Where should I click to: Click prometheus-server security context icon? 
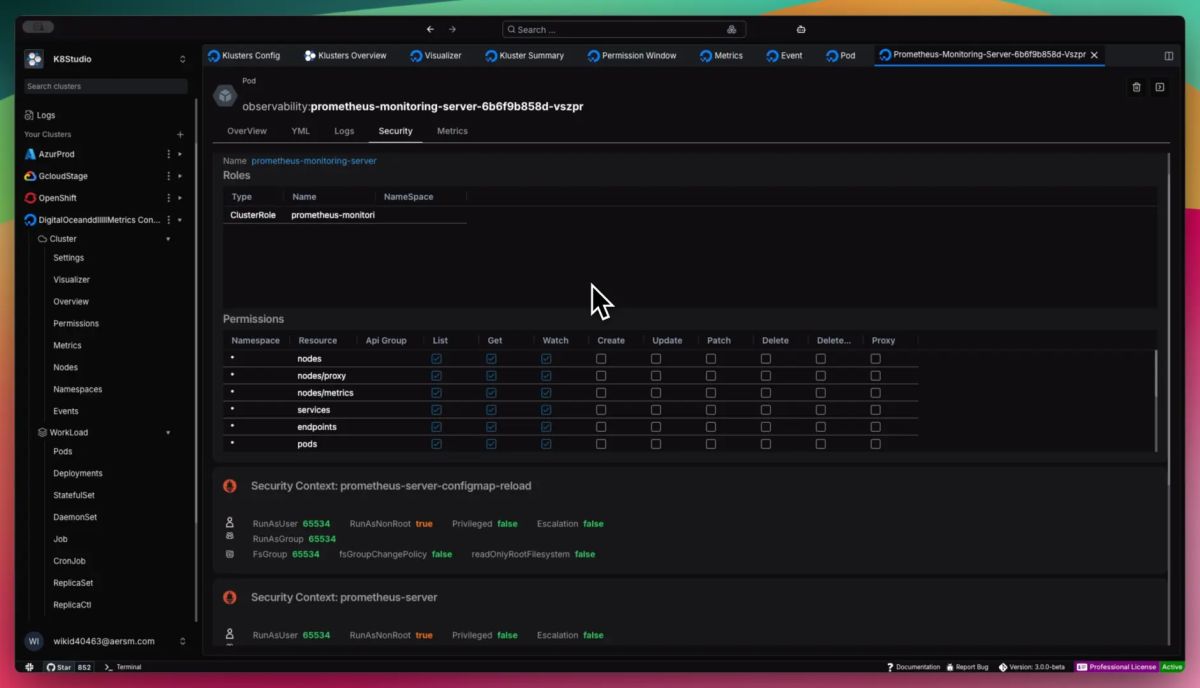(230, 597)
